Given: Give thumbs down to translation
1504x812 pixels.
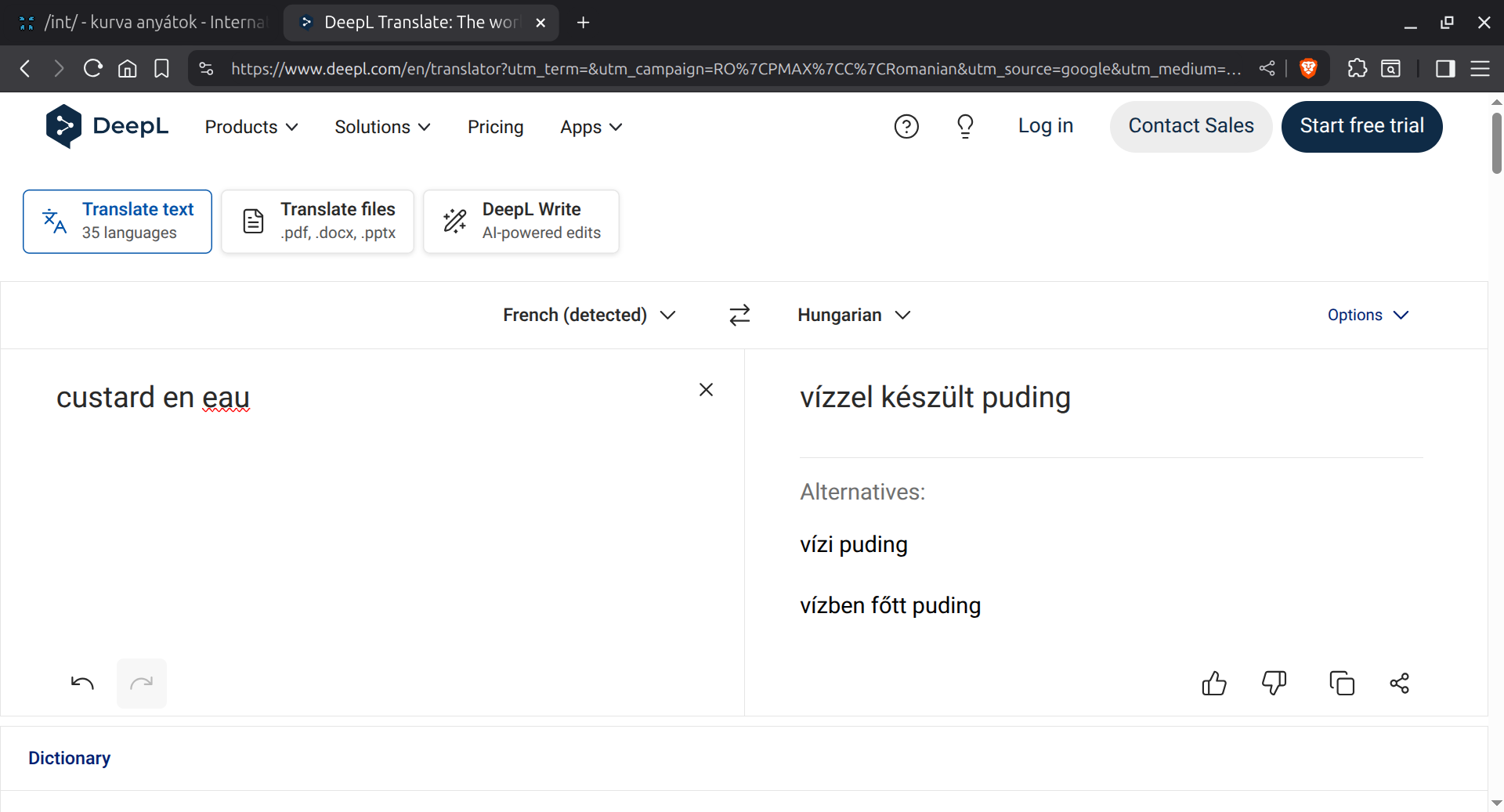Looking at the screenshot, I should click(1274, 683).
